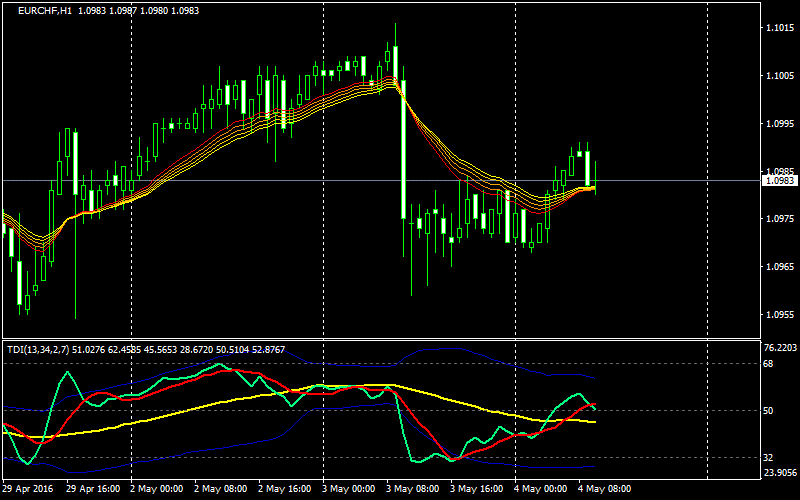Click the 4 May 08:00 time label
Viewport: 800px width, 500px height.
click(x=605, y=489)
